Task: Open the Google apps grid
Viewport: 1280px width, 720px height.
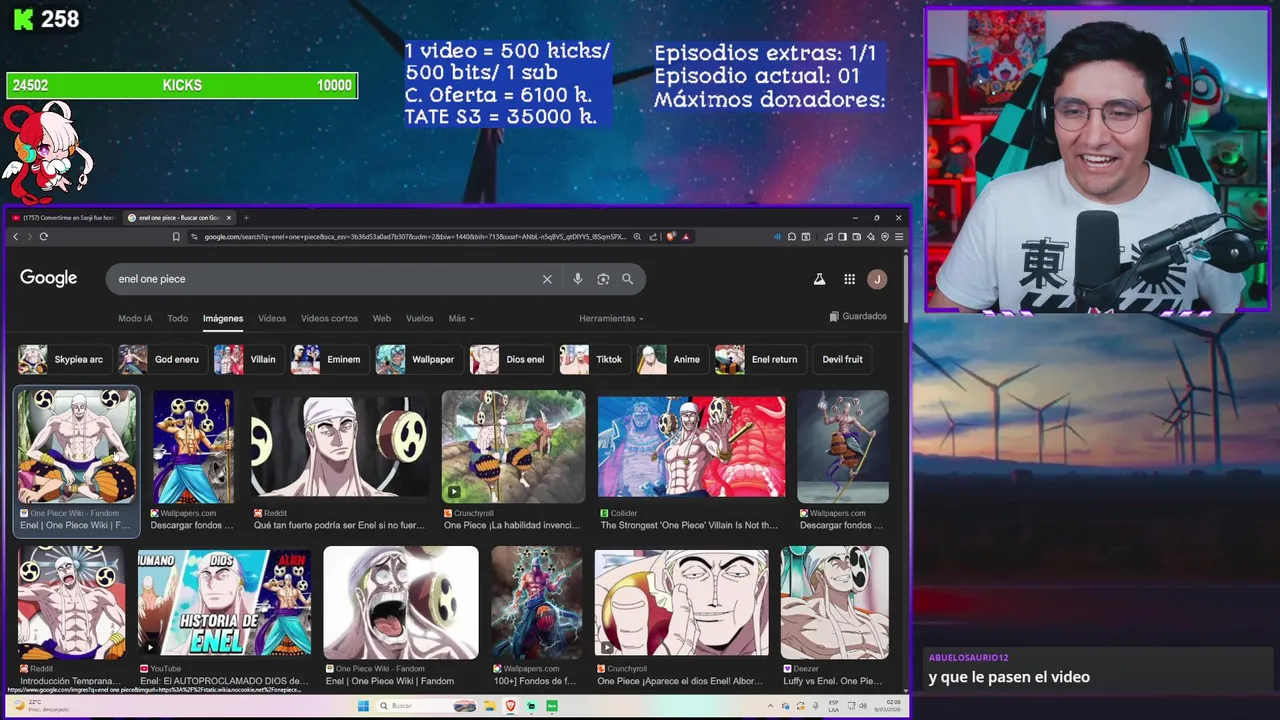Action: pyautogui.click(x=849, y=279)
